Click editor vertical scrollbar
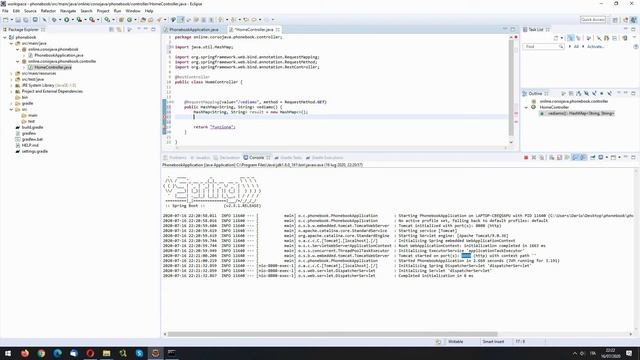This screenshot has width=640, height=360. click(511, 88)
